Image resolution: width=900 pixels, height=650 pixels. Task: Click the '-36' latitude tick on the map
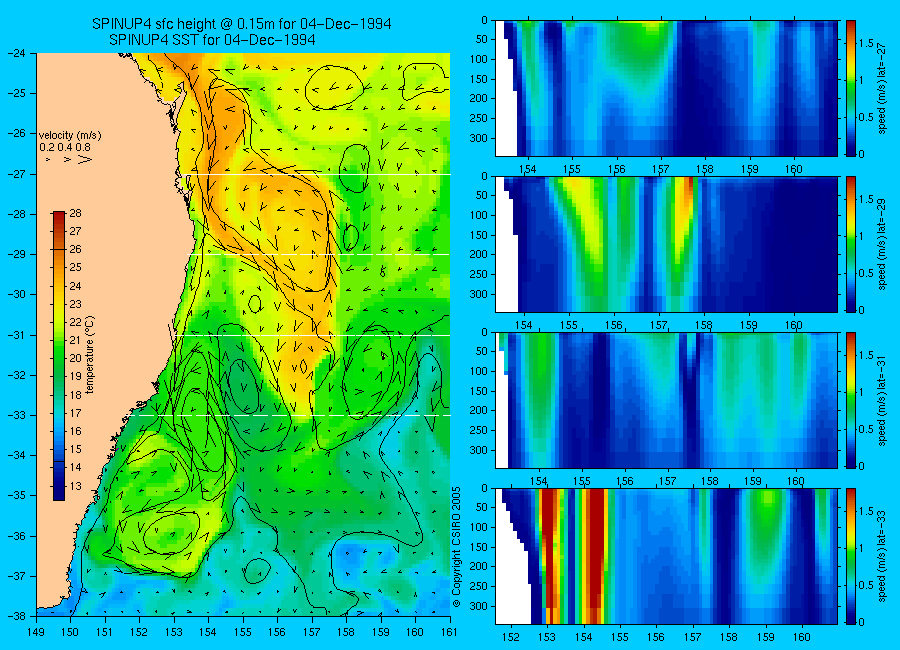(x=16, y=536)
